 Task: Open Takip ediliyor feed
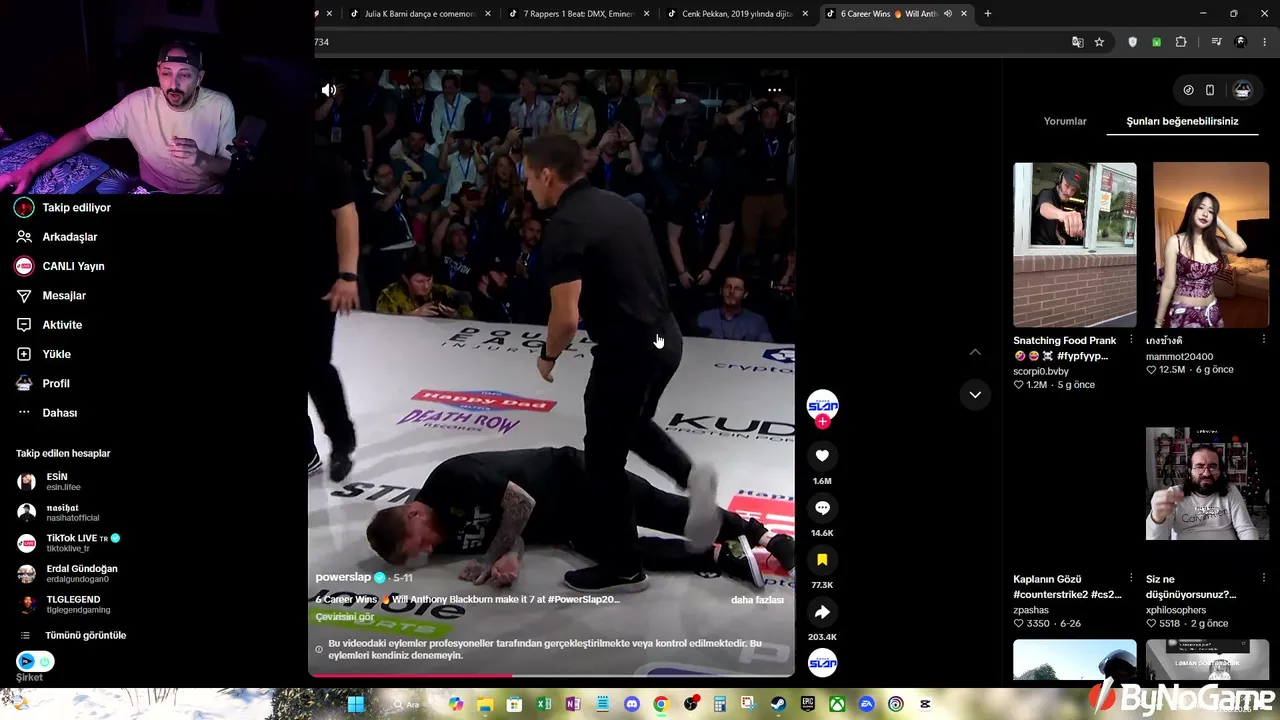coord(63,208)
